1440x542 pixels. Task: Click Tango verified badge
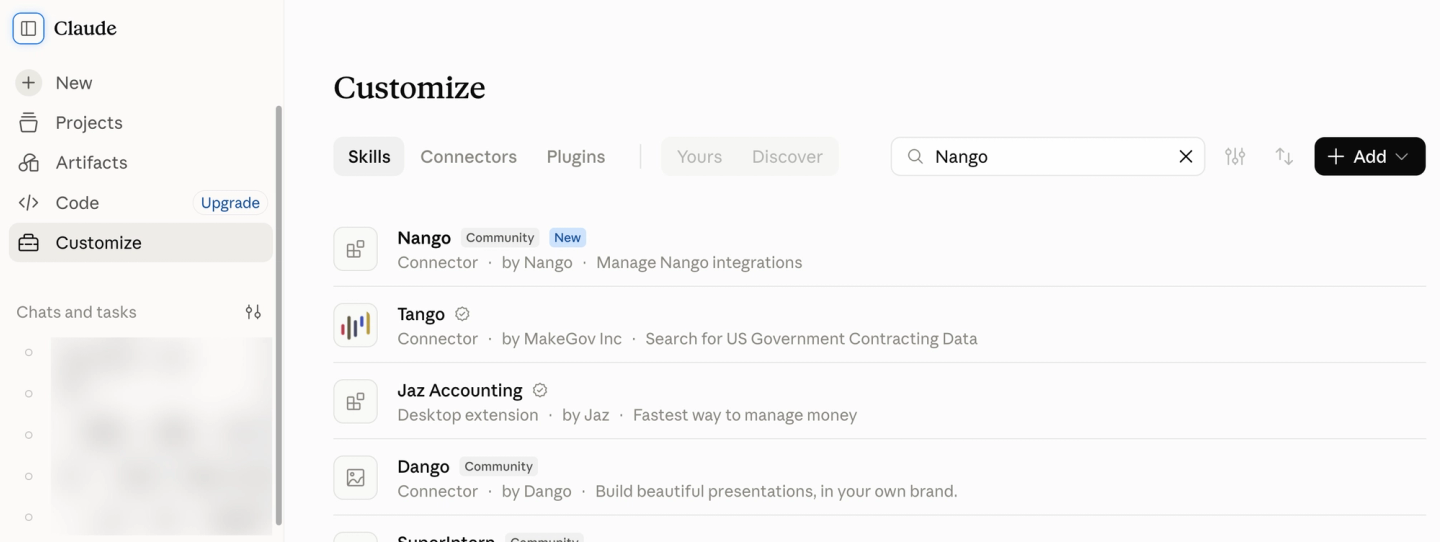(x=462, y=314)
